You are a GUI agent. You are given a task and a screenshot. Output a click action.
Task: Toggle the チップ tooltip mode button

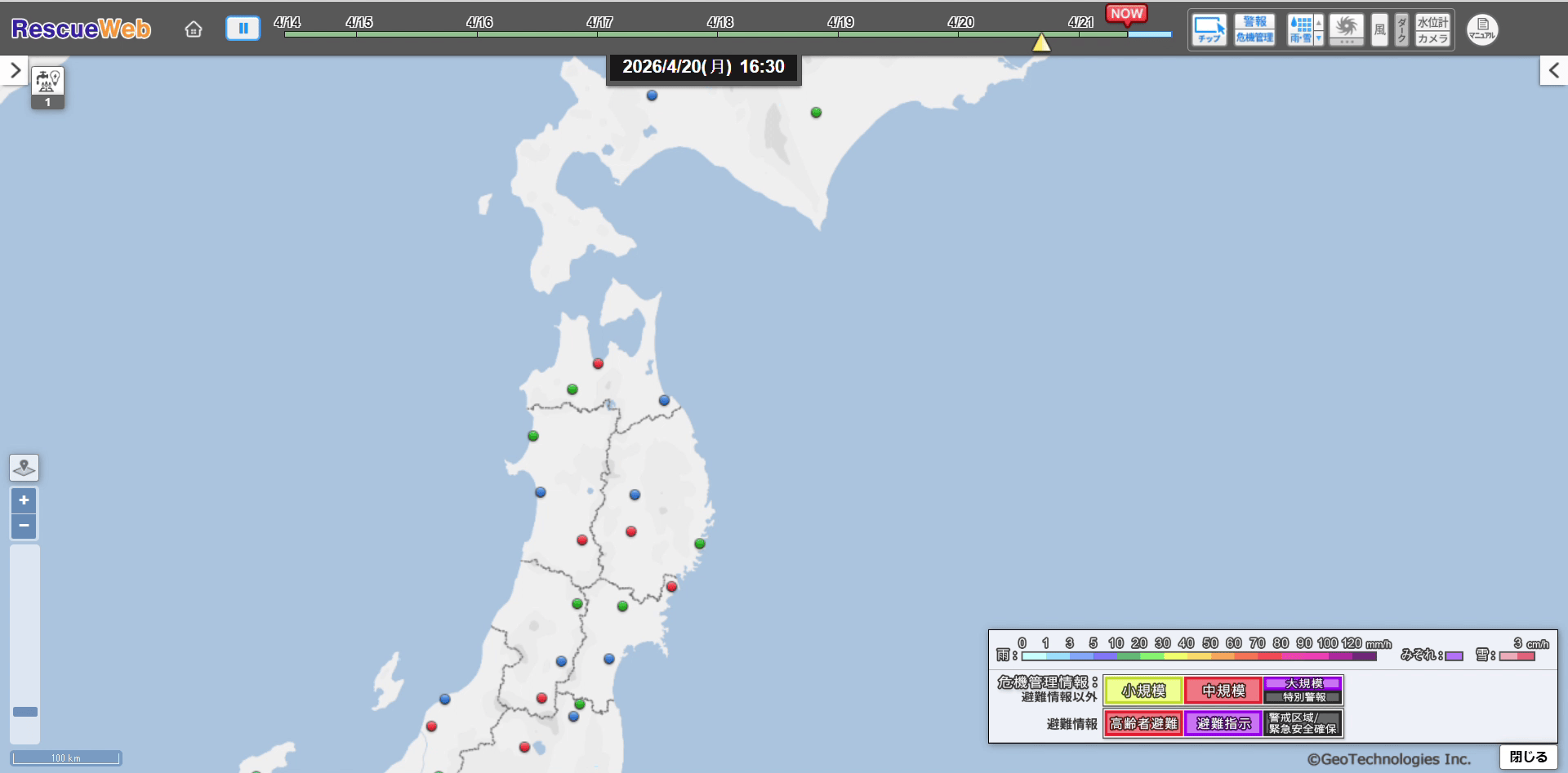click(x=1209, y=30)
